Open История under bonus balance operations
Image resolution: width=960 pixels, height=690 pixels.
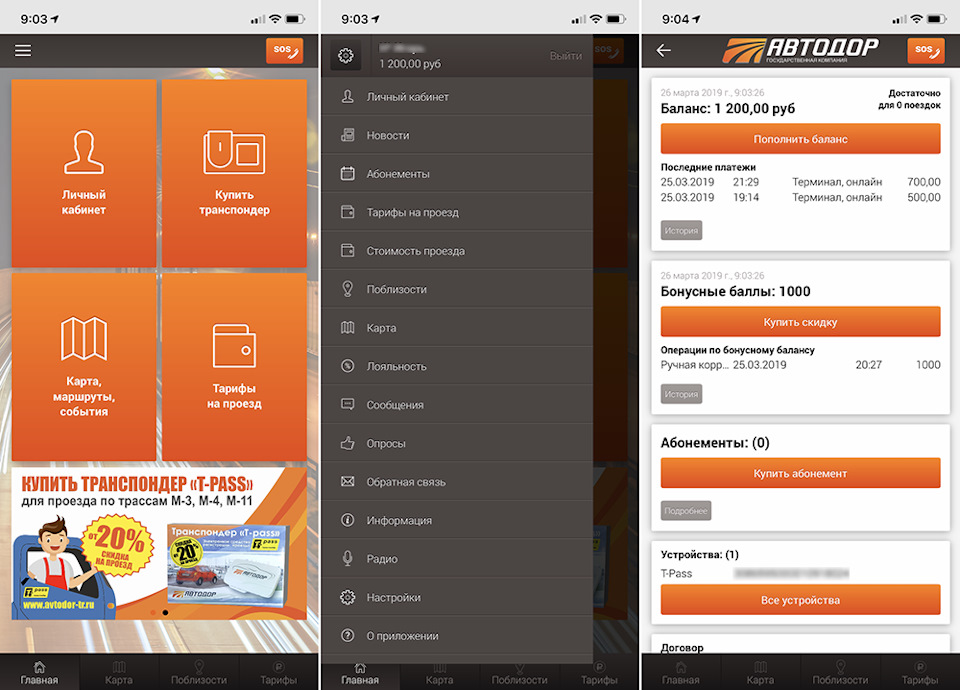tap(681, 394)
